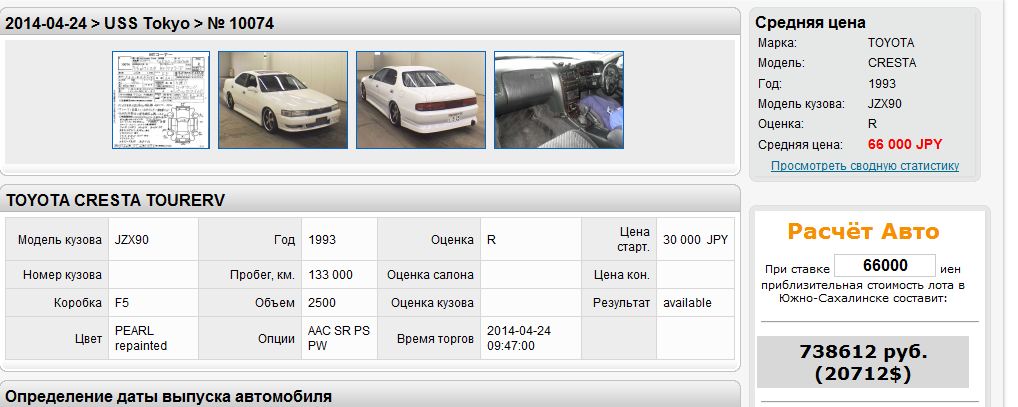Open the car interior photo thumbnail
1018x407 pixels.
558,100
